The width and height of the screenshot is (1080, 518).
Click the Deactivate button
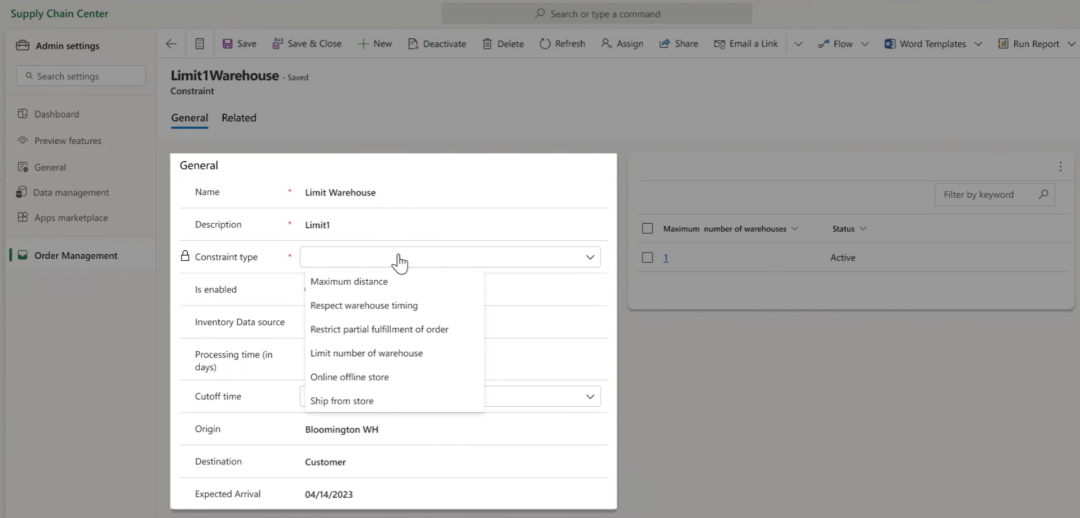[x=437, y=44]
